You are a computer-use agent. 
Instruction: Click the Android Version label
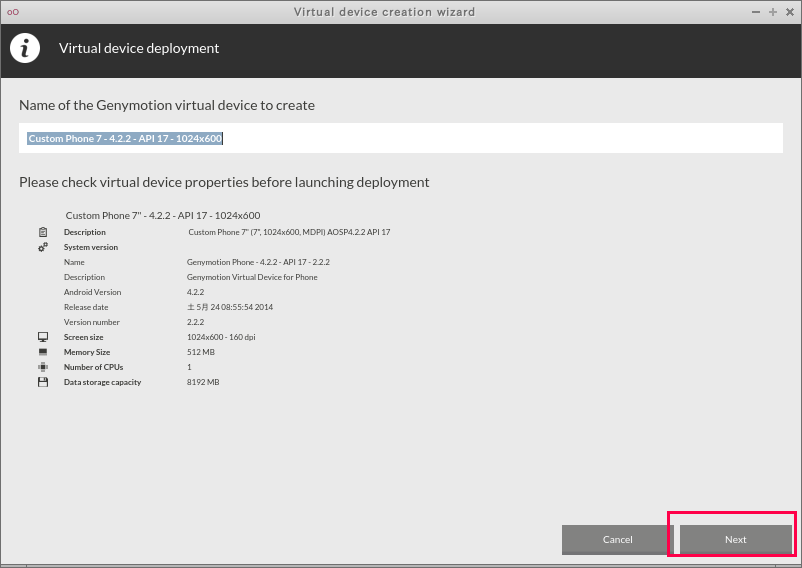(x=93, y=292)
